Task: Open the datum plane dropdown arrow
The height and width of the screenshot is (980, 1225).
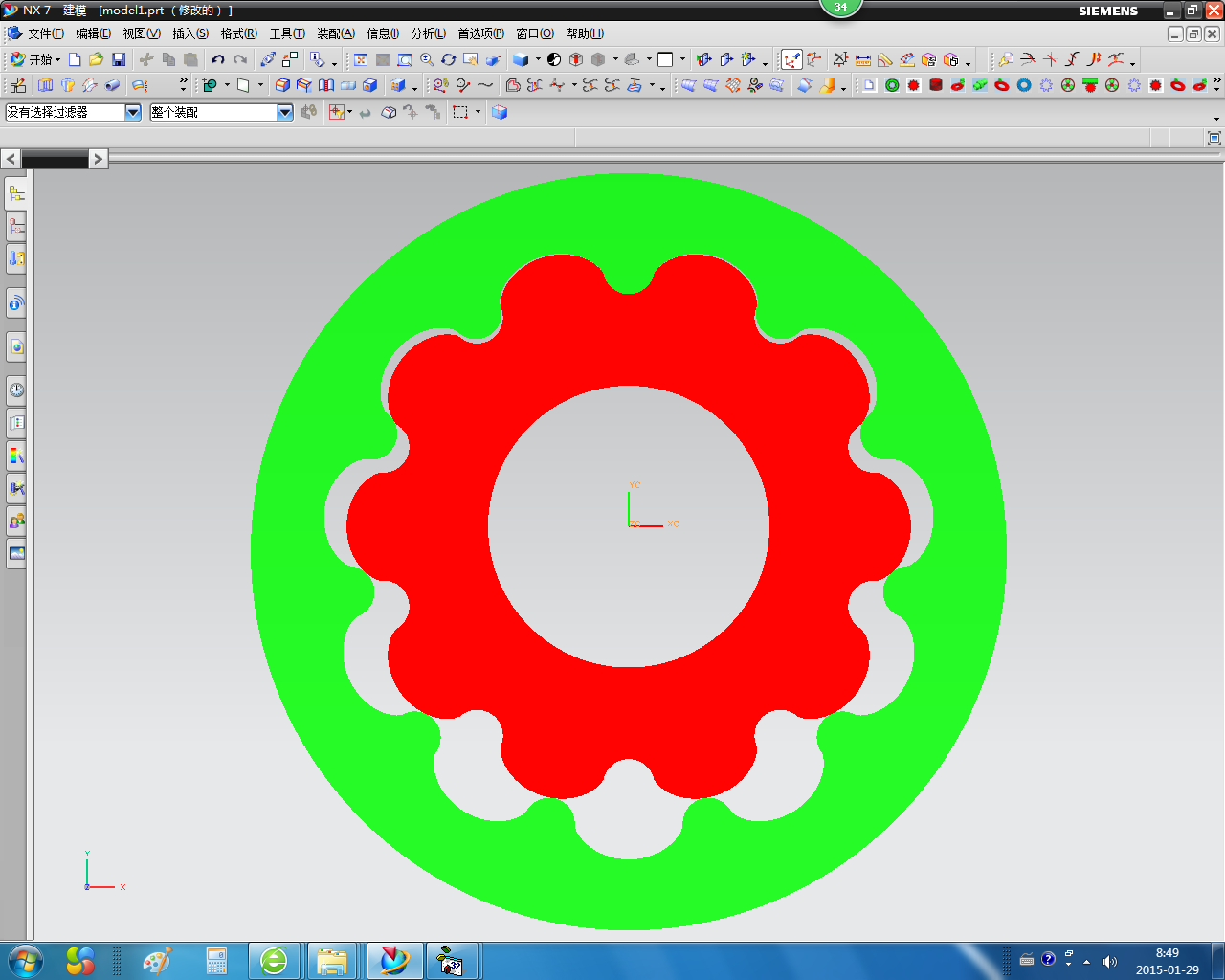Action: tap(260, 85)
